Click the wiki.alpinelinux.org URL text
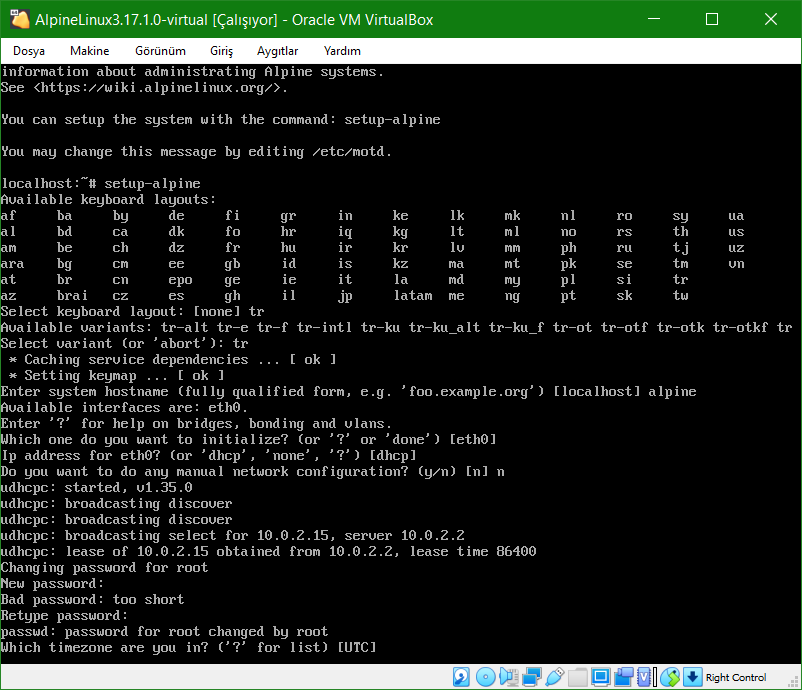This screenshot has width=802, height=690. tap(157, 87)
